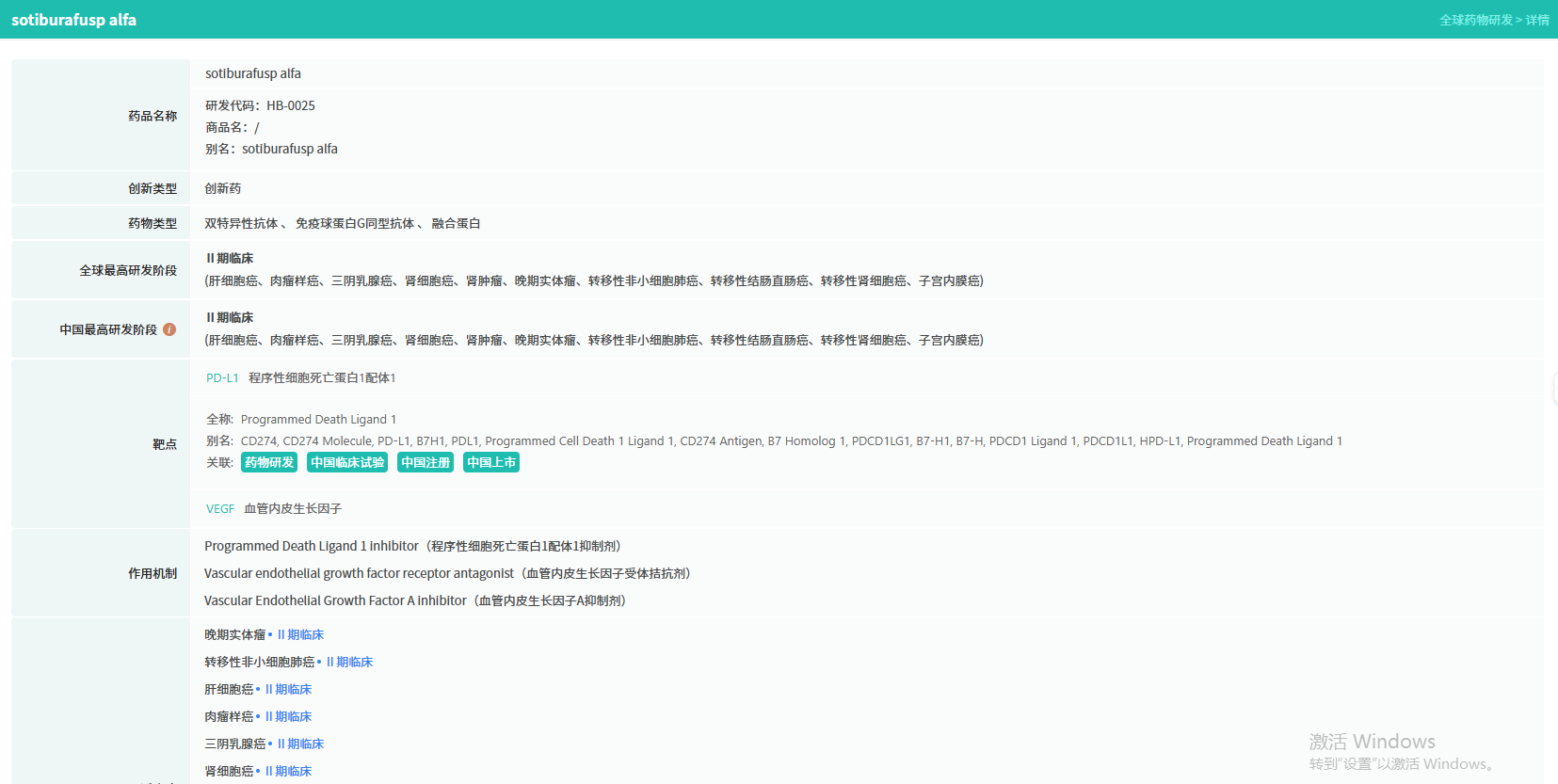
Task: Click II期临床 link for 转移性非小细胞肺癌
Action: pos(349,663)
